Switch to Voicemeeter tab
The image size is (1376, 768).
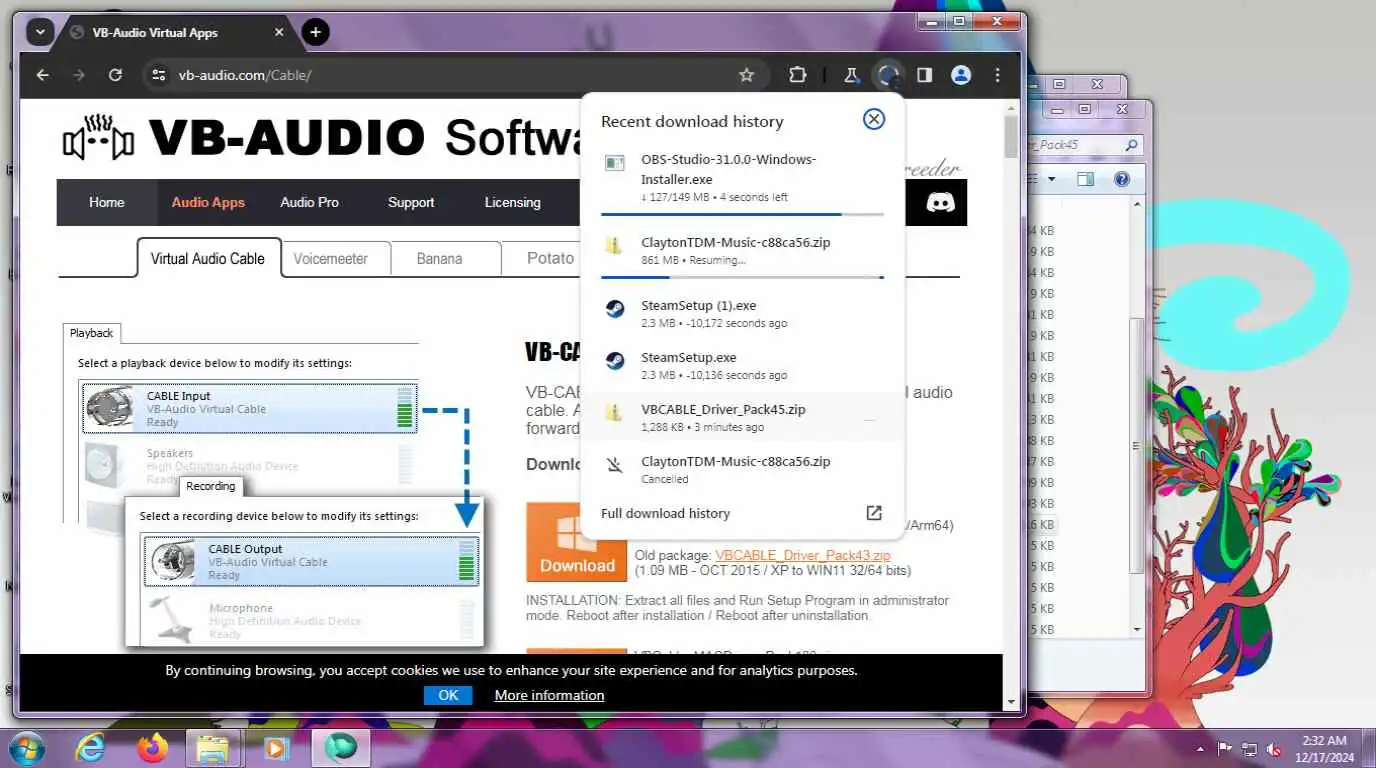330,258
